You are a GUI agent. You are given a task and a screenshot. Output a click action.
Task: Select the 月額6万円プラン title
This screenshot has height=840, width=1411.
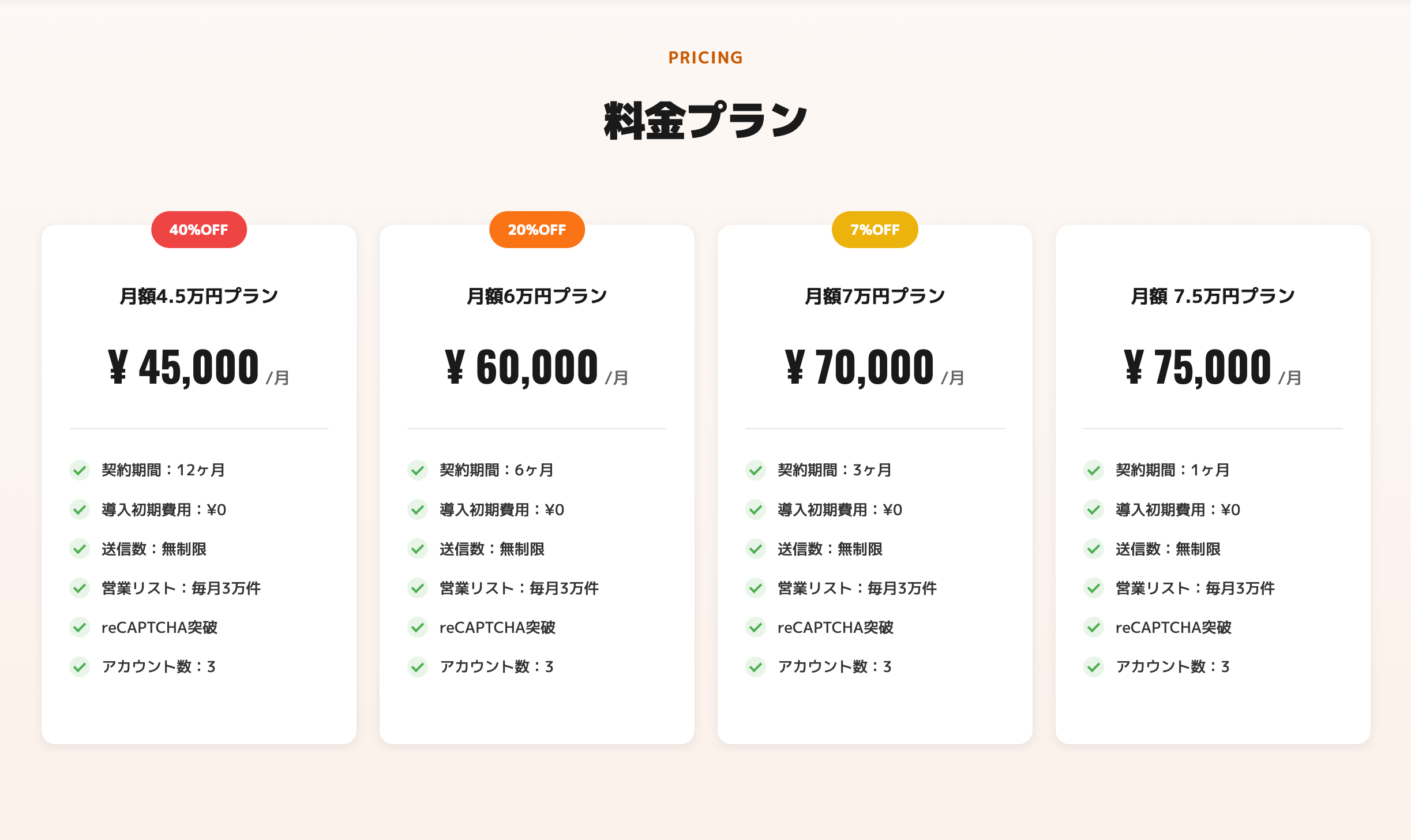(x=536, y=296)
